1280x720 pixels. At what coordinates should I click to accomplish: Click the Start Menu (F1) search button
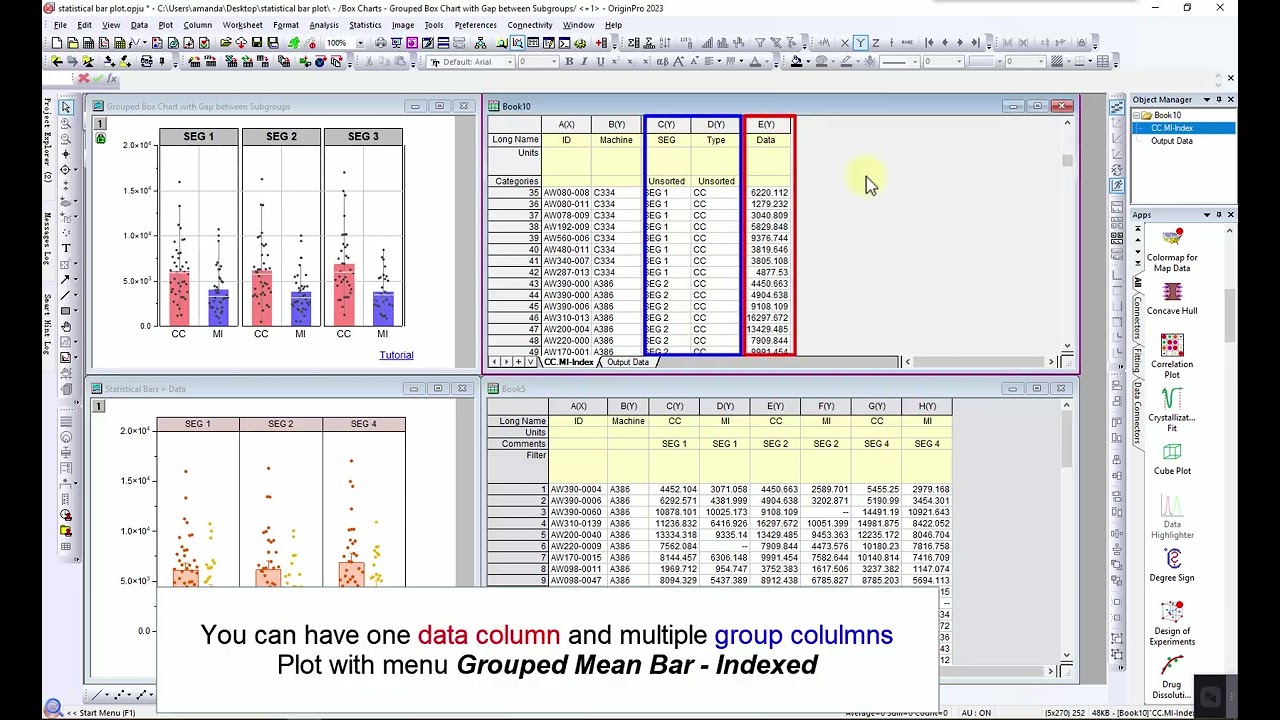53,709
